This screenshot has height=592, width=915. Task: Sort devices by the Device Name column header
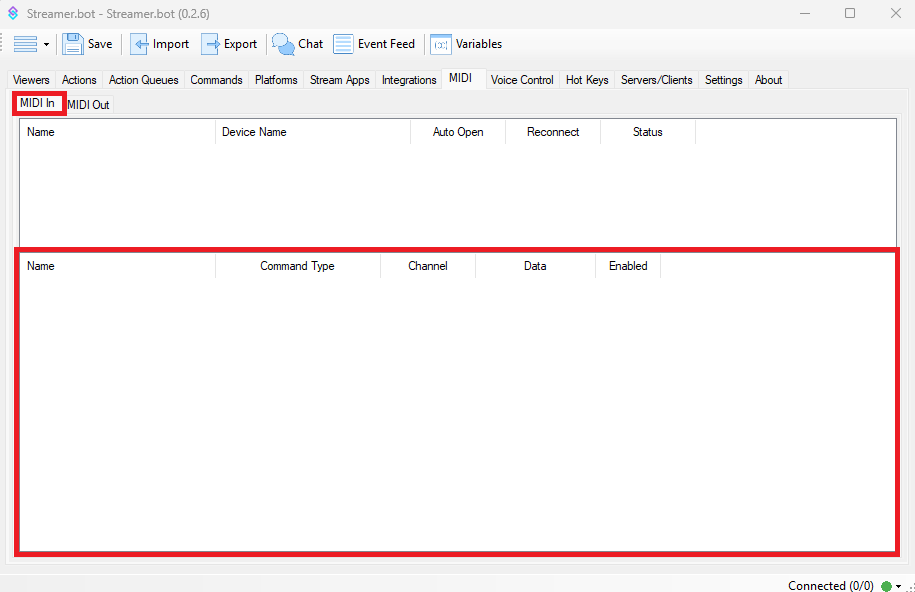coord(254,132)
